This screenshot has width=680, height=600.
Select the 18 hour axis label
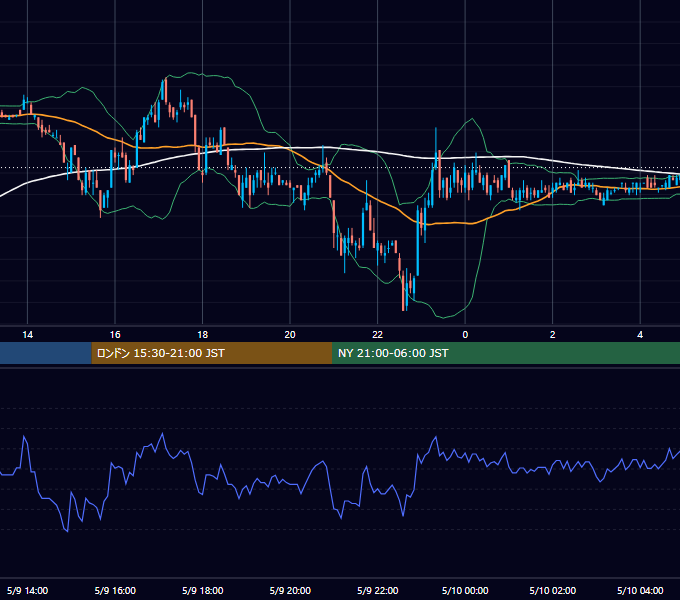pos(203,335)
